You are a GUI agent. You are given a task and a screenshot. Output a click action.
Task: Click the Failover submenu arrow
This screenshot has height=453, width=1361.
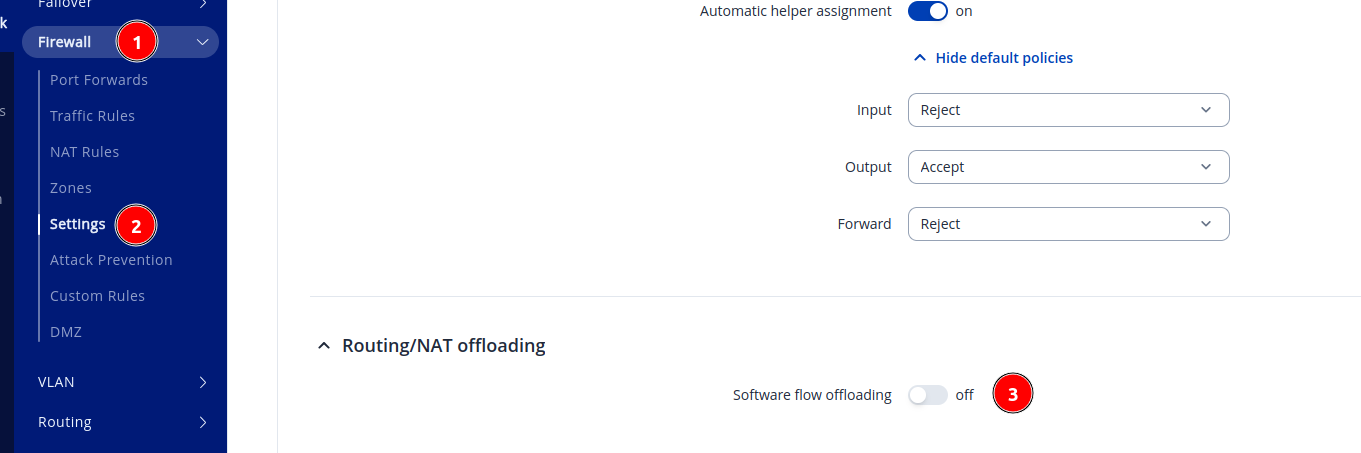pos(203,4)
